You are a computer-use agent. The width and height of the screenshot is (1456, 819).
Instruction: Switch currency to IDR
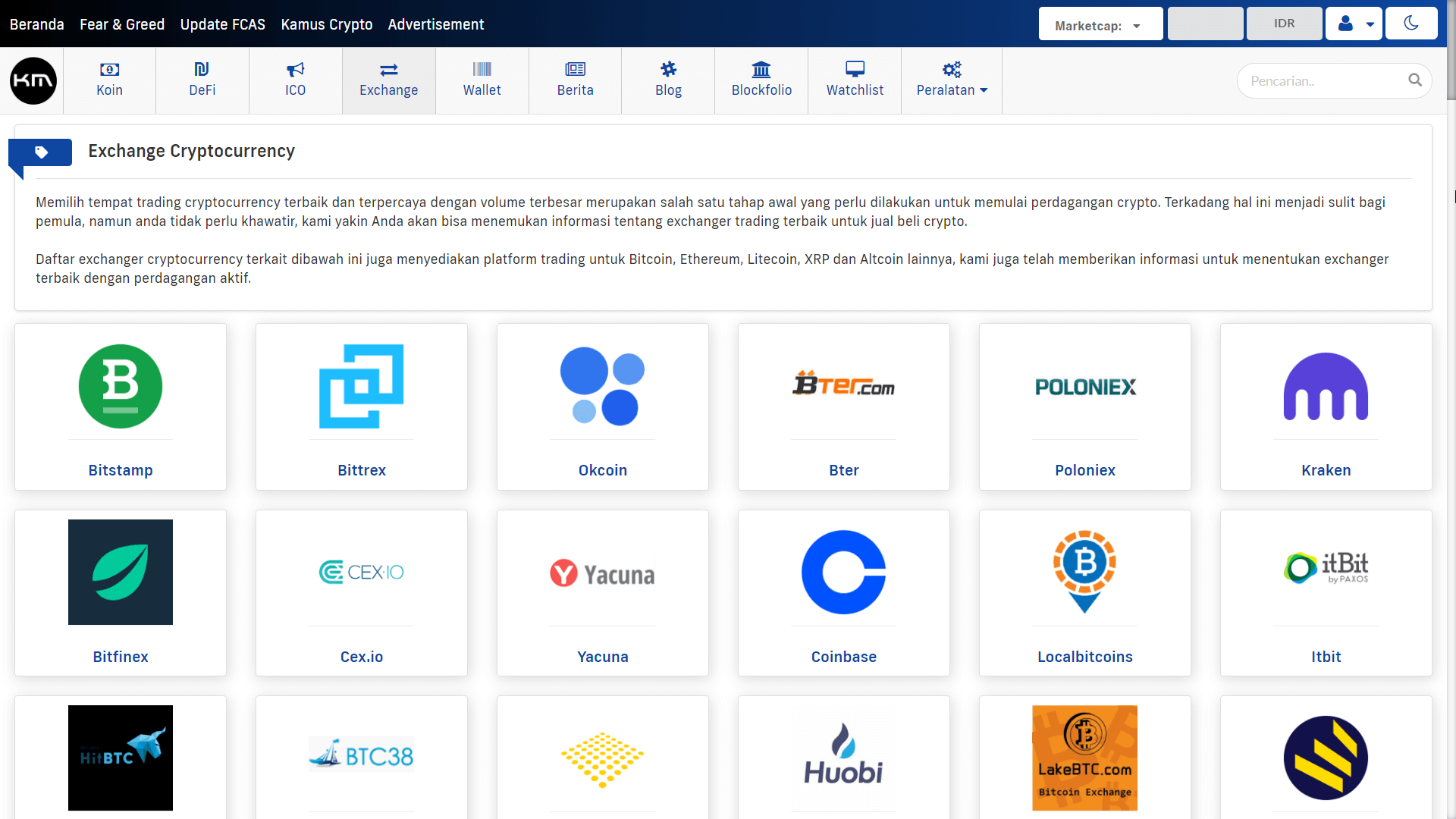[x=1284, y=23]
